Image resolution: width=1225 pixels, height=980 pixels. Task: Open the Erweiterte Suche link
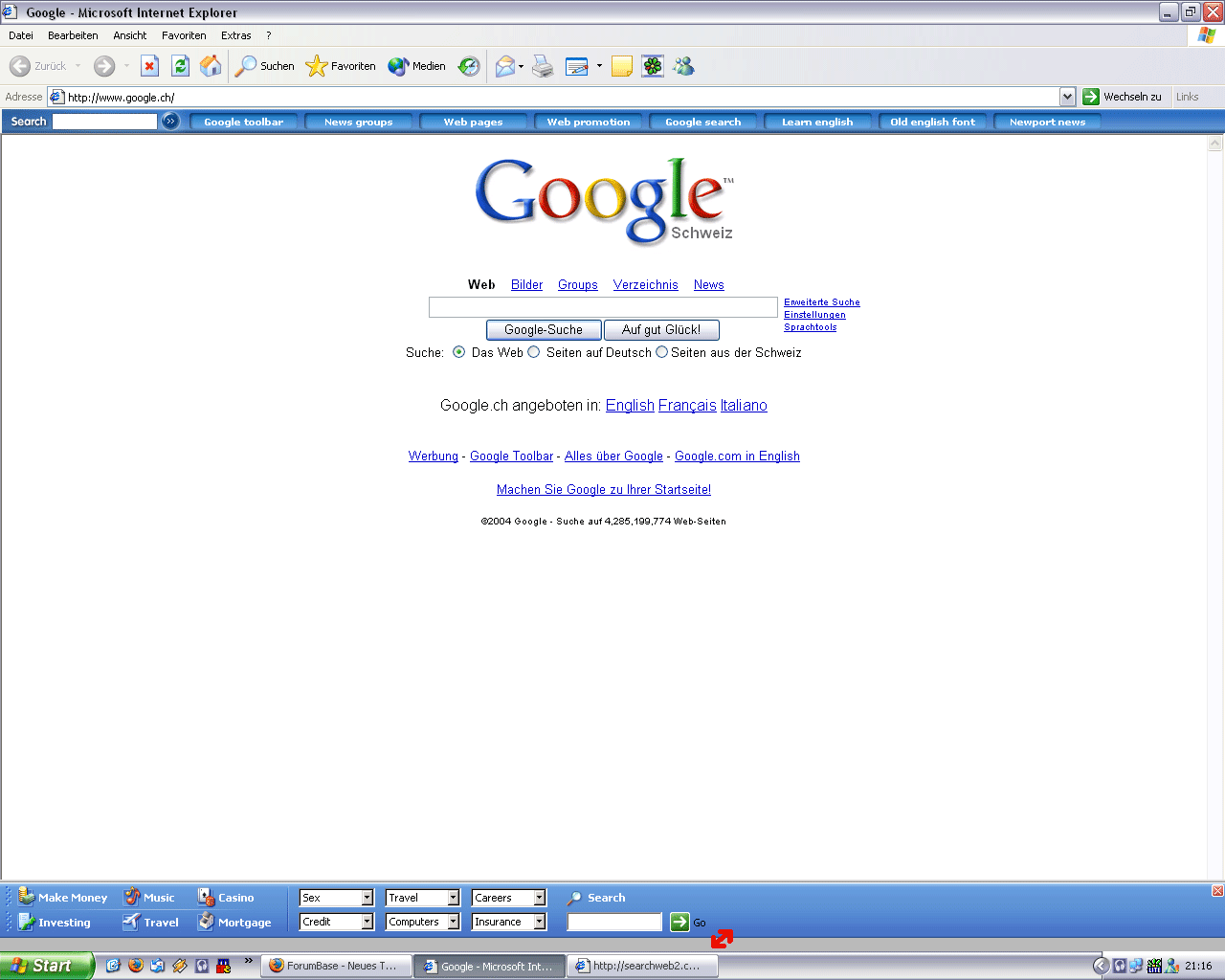pyautogui.click(x=822, y=302)
